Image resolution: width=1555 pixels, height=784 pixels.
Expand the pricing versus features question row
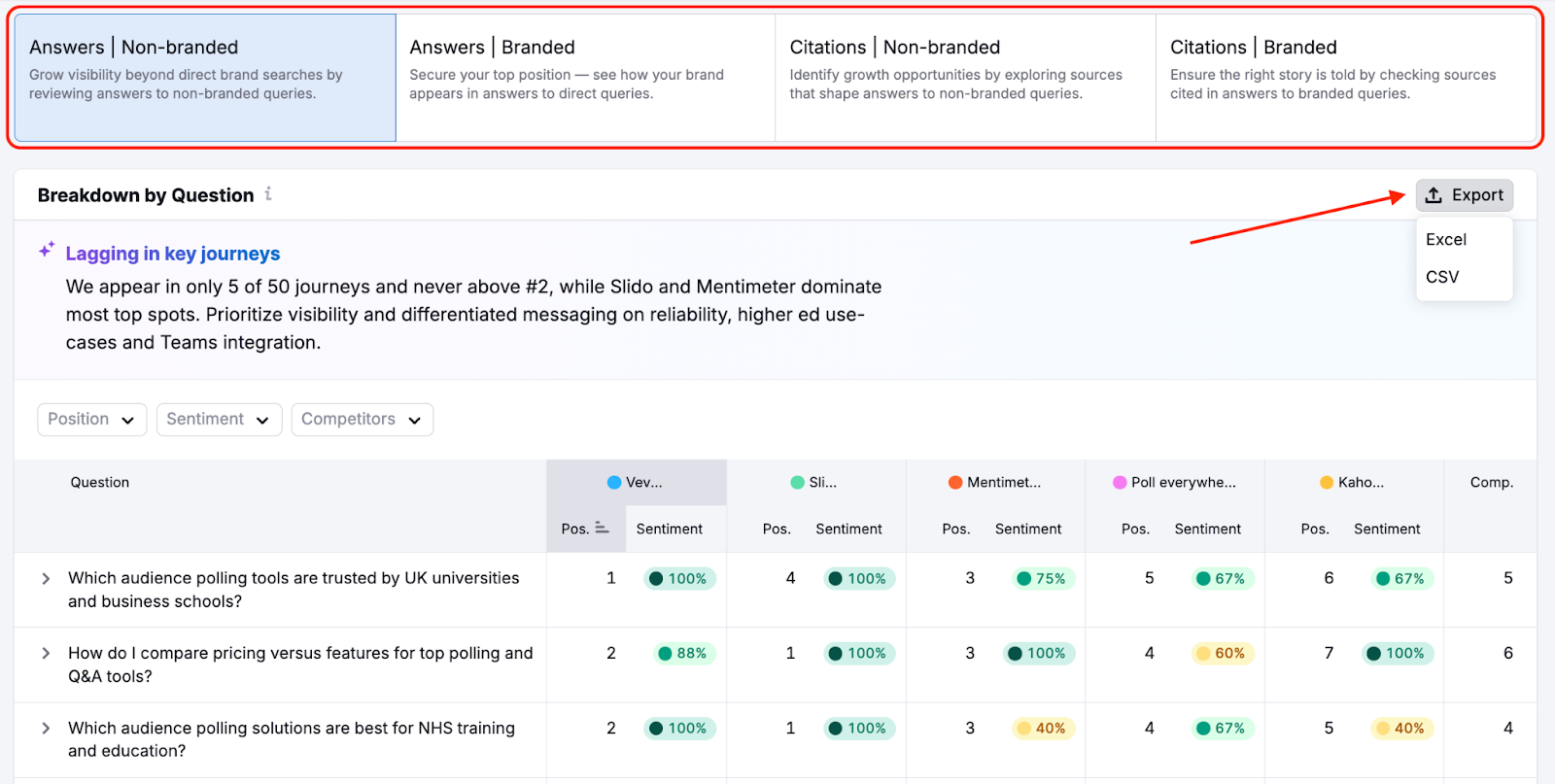46,654
